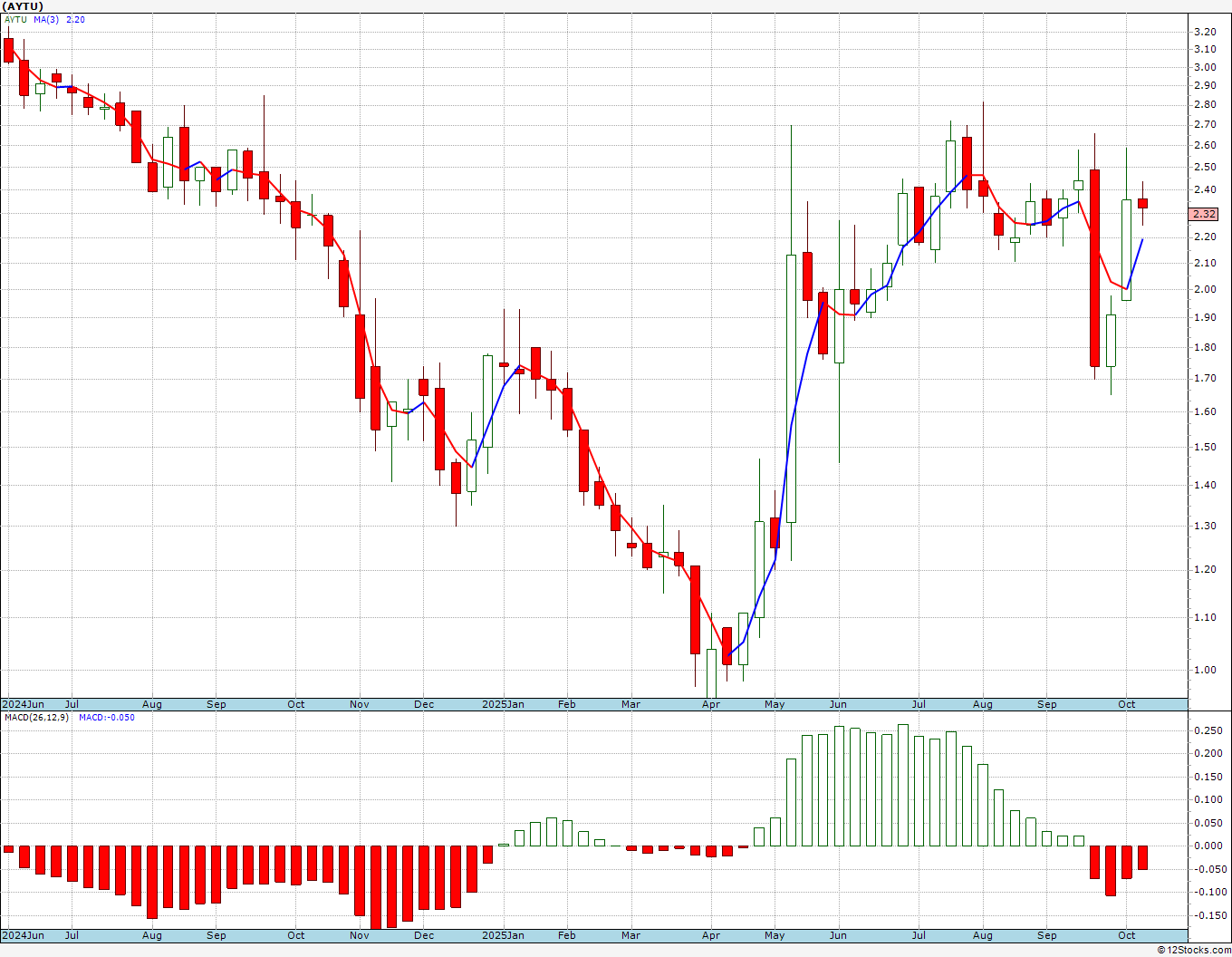Click Mar on the price chart date axis
The image size is (1232, 957).
tap(631, 704)
